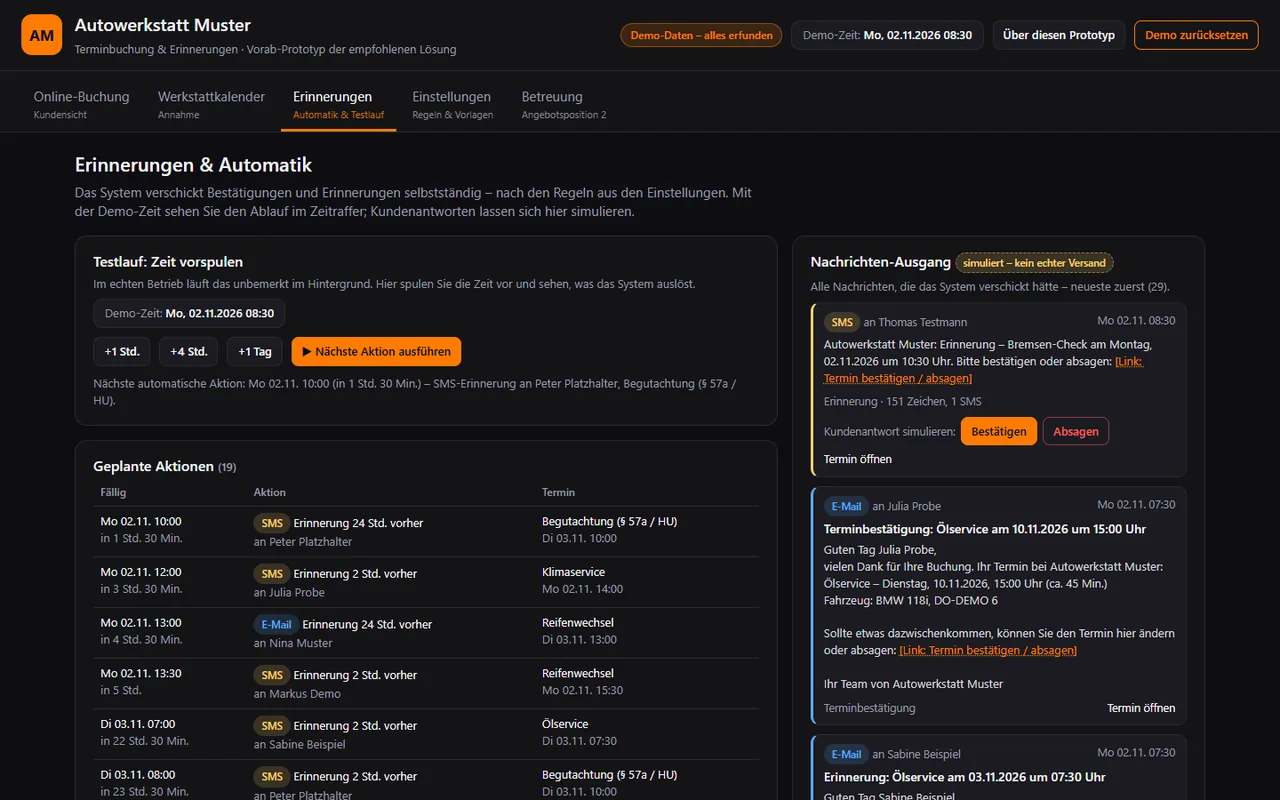Viewport: 1280px width, 800px height.
Task: Skip ahead using +4 Std. button
Action: tap(189, 351)
